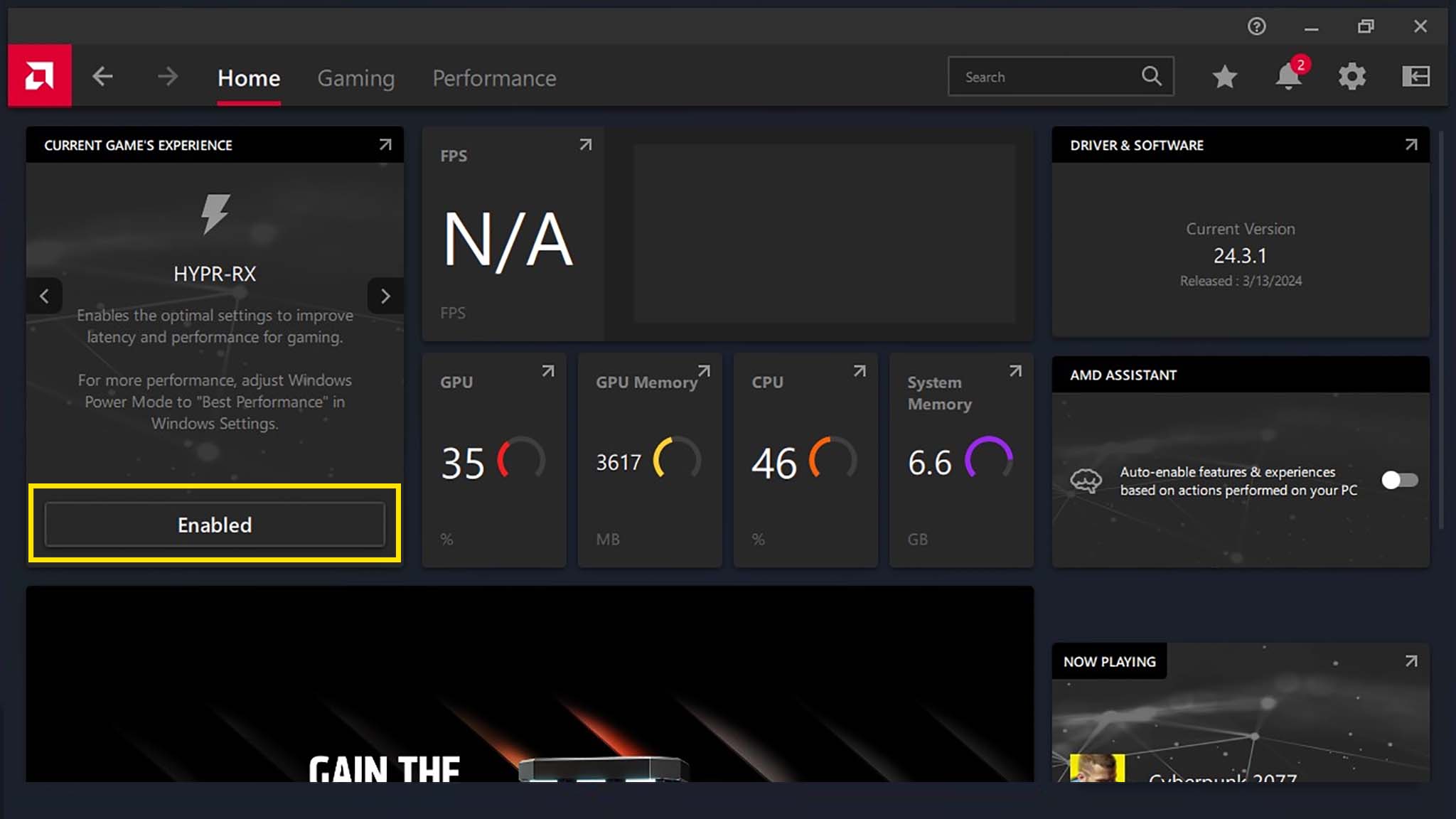The height and width of the screenshot is (819, 1456).
Task: Navigate to the Gaming tab
Action: (356, 77)
